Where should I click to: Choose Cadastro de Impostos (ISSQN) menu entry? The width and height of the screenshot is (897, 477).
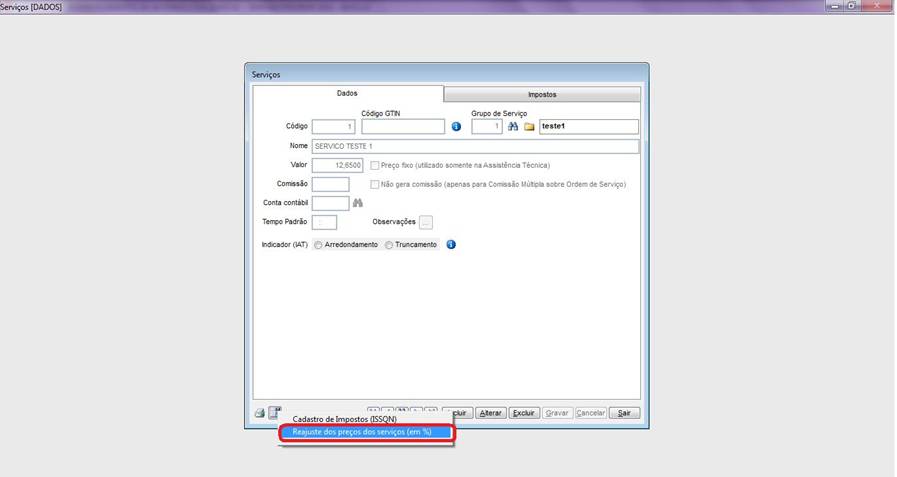(344, 419)
